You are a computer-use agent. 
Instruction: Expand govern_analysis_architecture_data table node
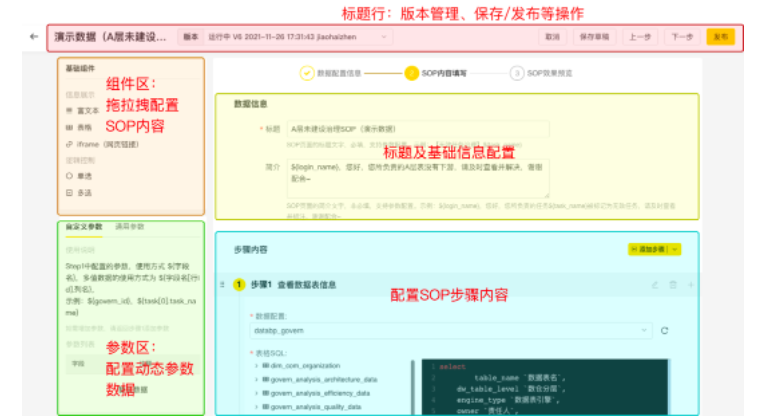[x=256, y=379]
